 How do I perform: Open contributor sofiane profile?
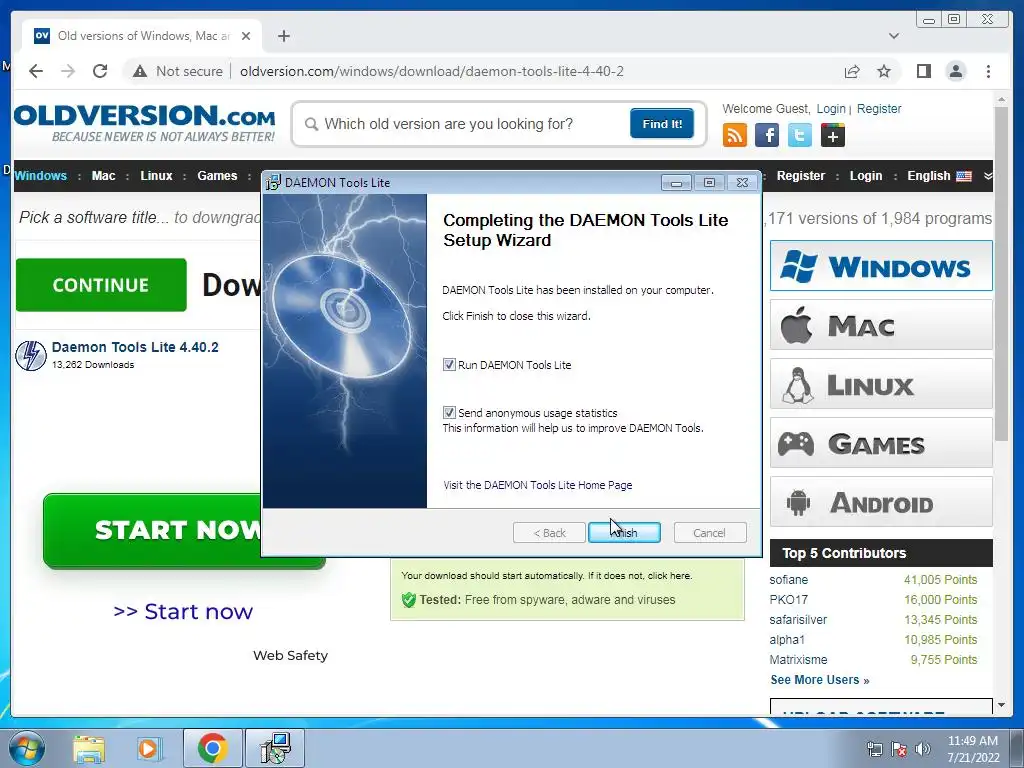coord(788,579)
